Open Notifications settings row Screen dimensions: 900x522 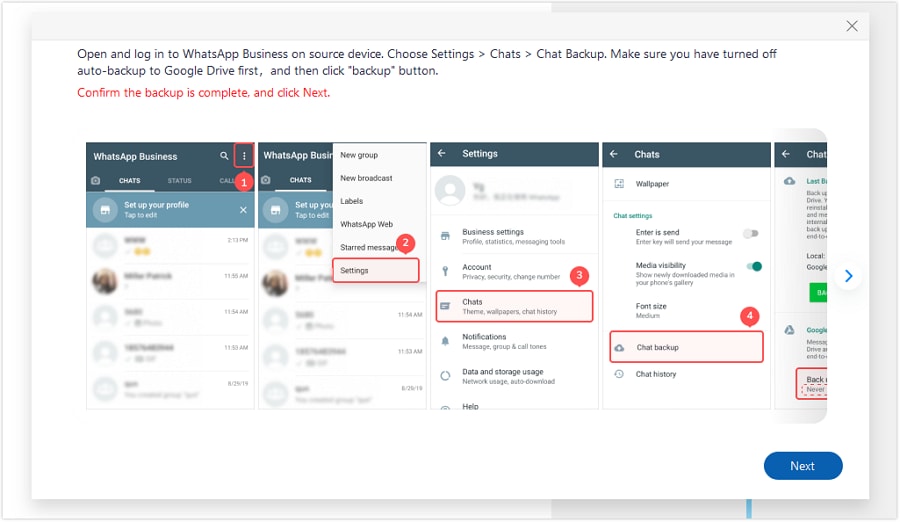tap(514, 341)
